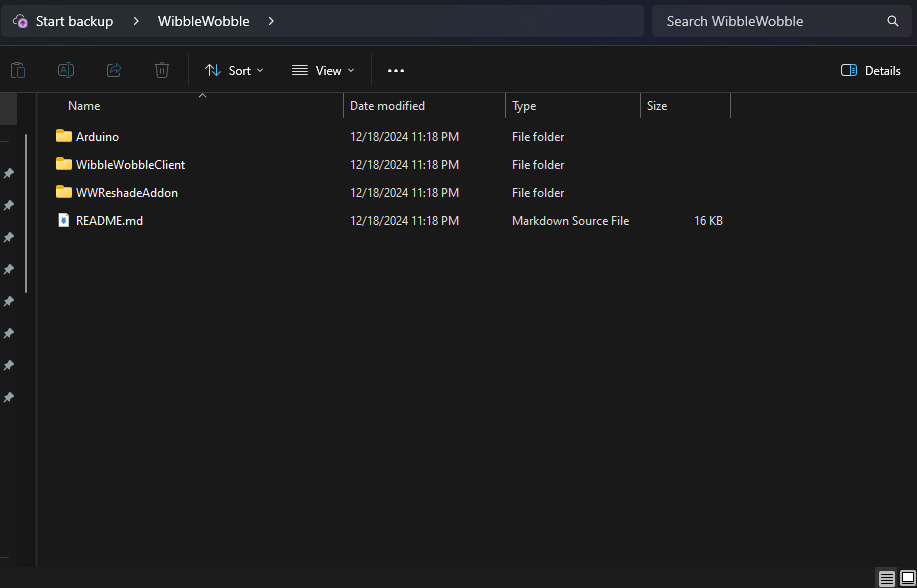The image size is (917, 588).
Task: Click the Share icon in the toolbar
Action: coord(114,70)
